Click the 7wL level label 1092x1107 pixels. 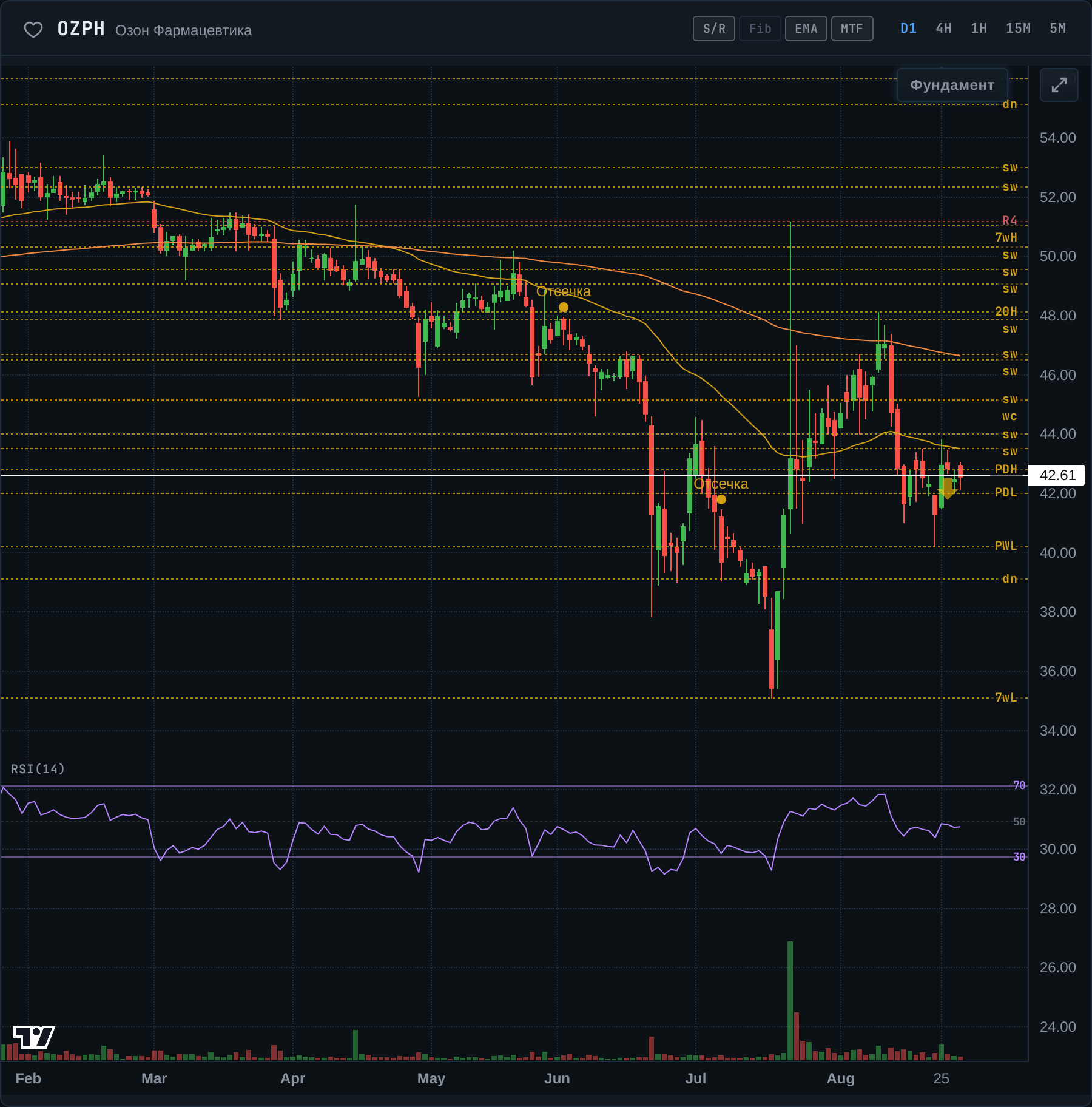pos(1006,697)
